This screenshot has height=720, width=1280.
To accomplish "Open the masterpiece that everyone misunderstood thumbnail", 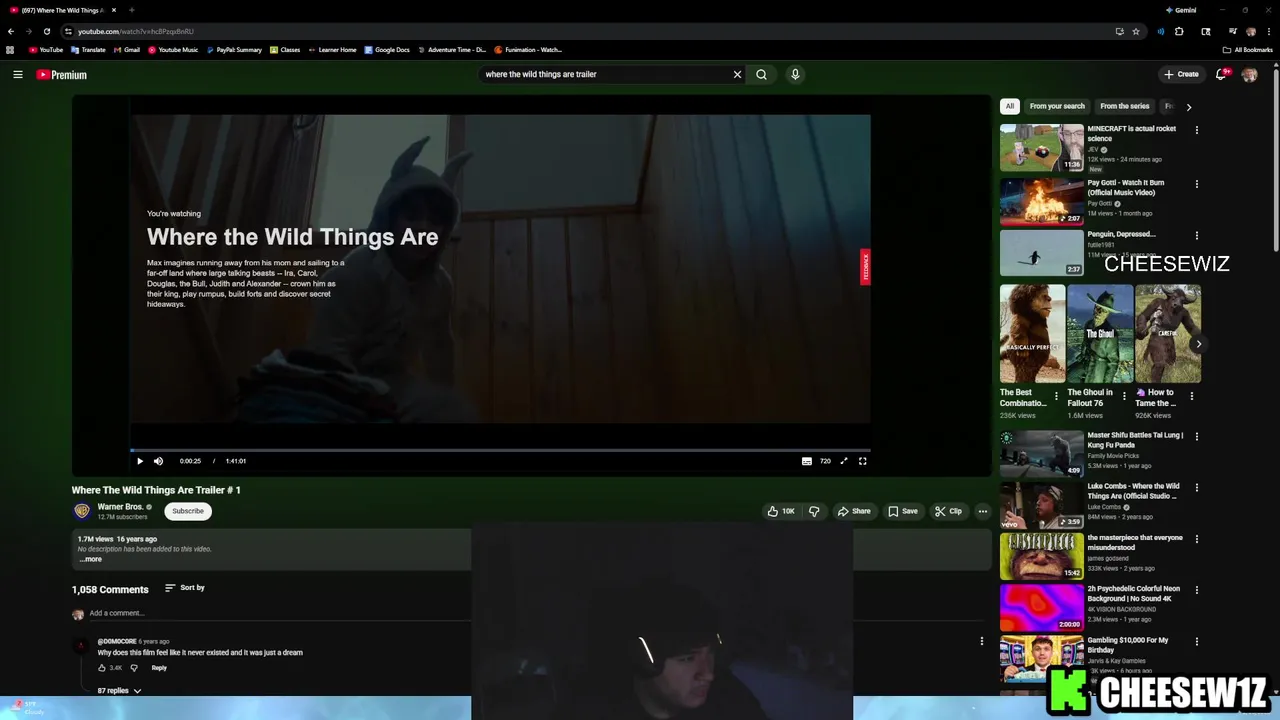I will pyautogui.click(x=1042, y=556).
